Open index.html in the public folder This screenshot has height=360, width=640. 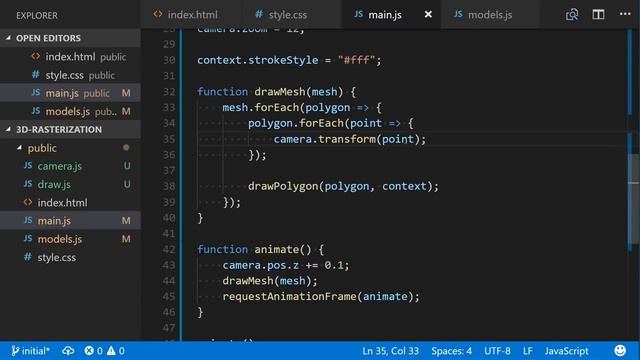point(70,202)
